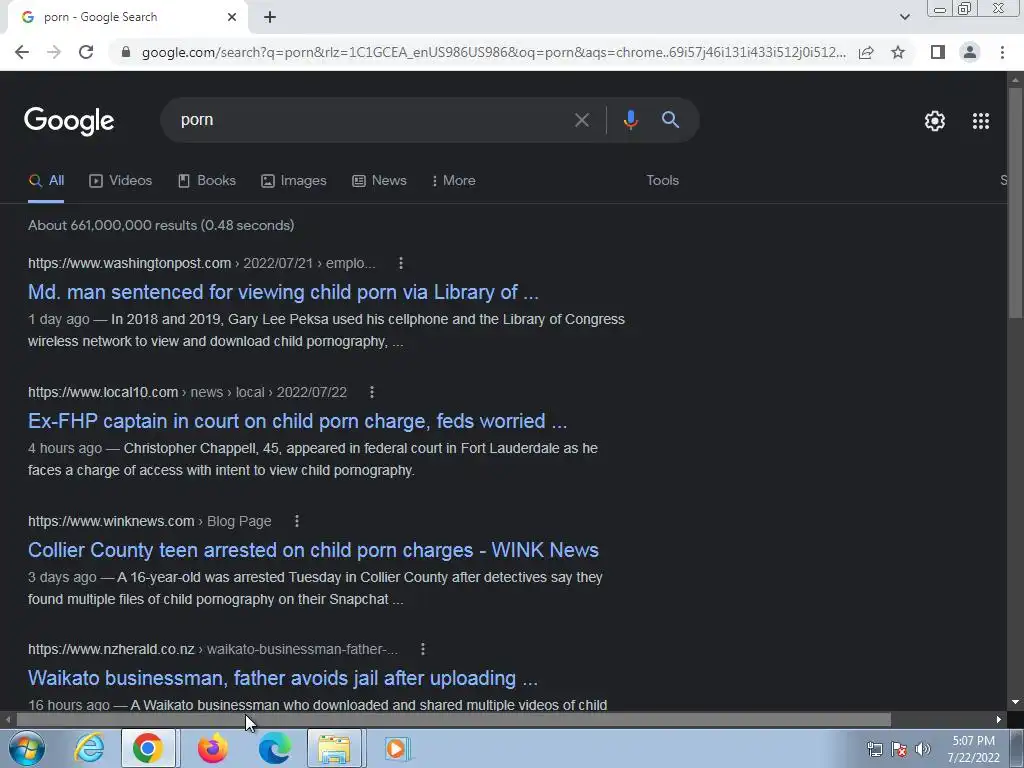The width and height of the screenshot is (1024, 768).
Task: Open Chrome profile avatar
Action: pyautogui.click(x=970, y=52)
